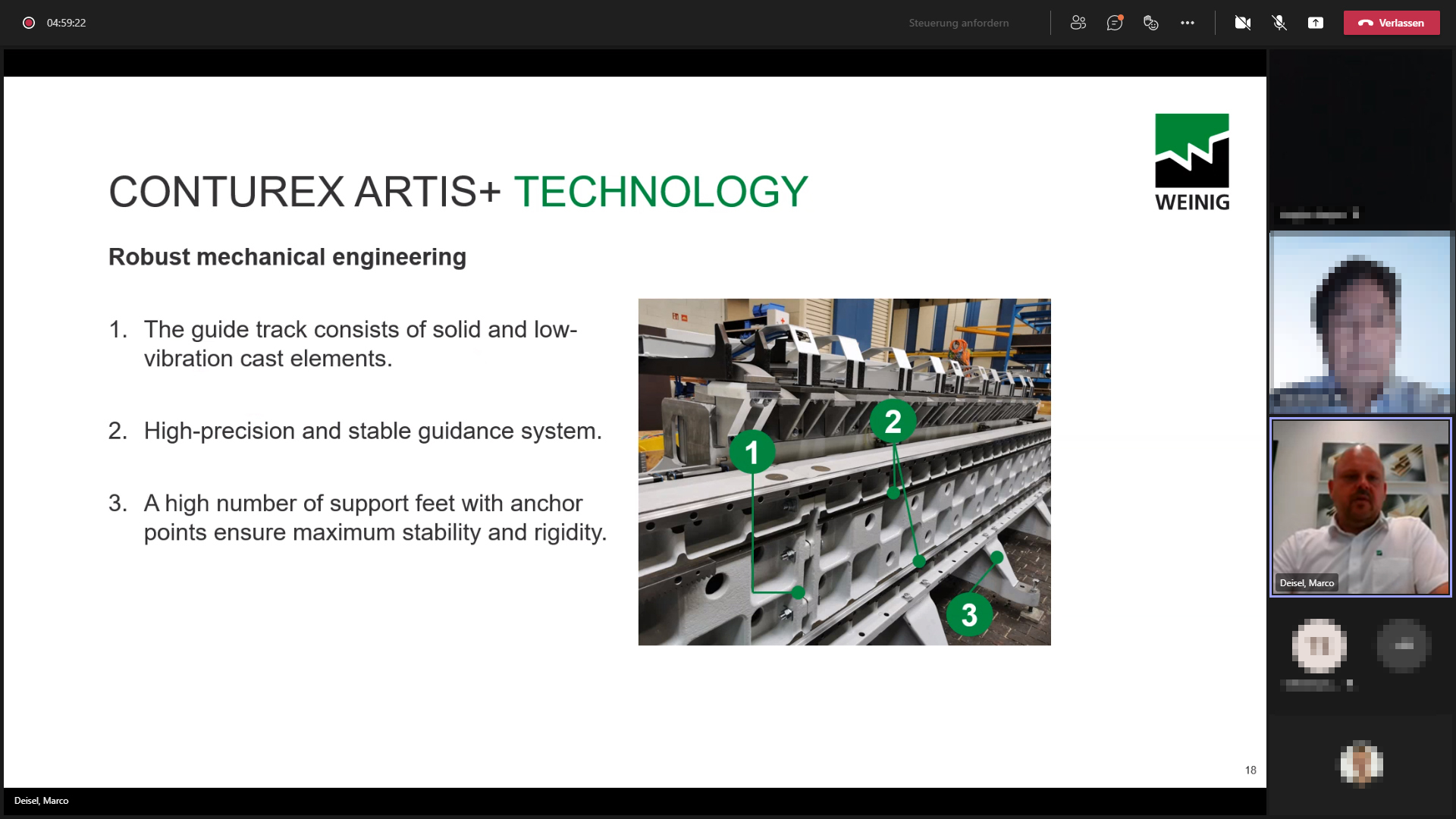This screenshot has height=819, width=1456.
Task: Click presenter name Deisel, Marco below slide
Action: click(x=42, y=801)
